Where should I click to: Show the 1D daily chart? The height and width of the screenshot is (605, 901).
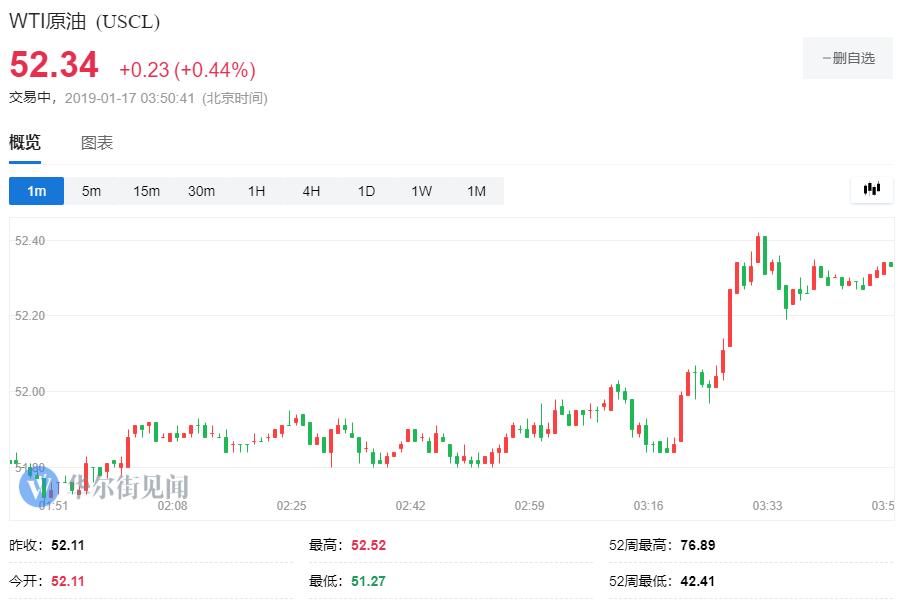366,191
